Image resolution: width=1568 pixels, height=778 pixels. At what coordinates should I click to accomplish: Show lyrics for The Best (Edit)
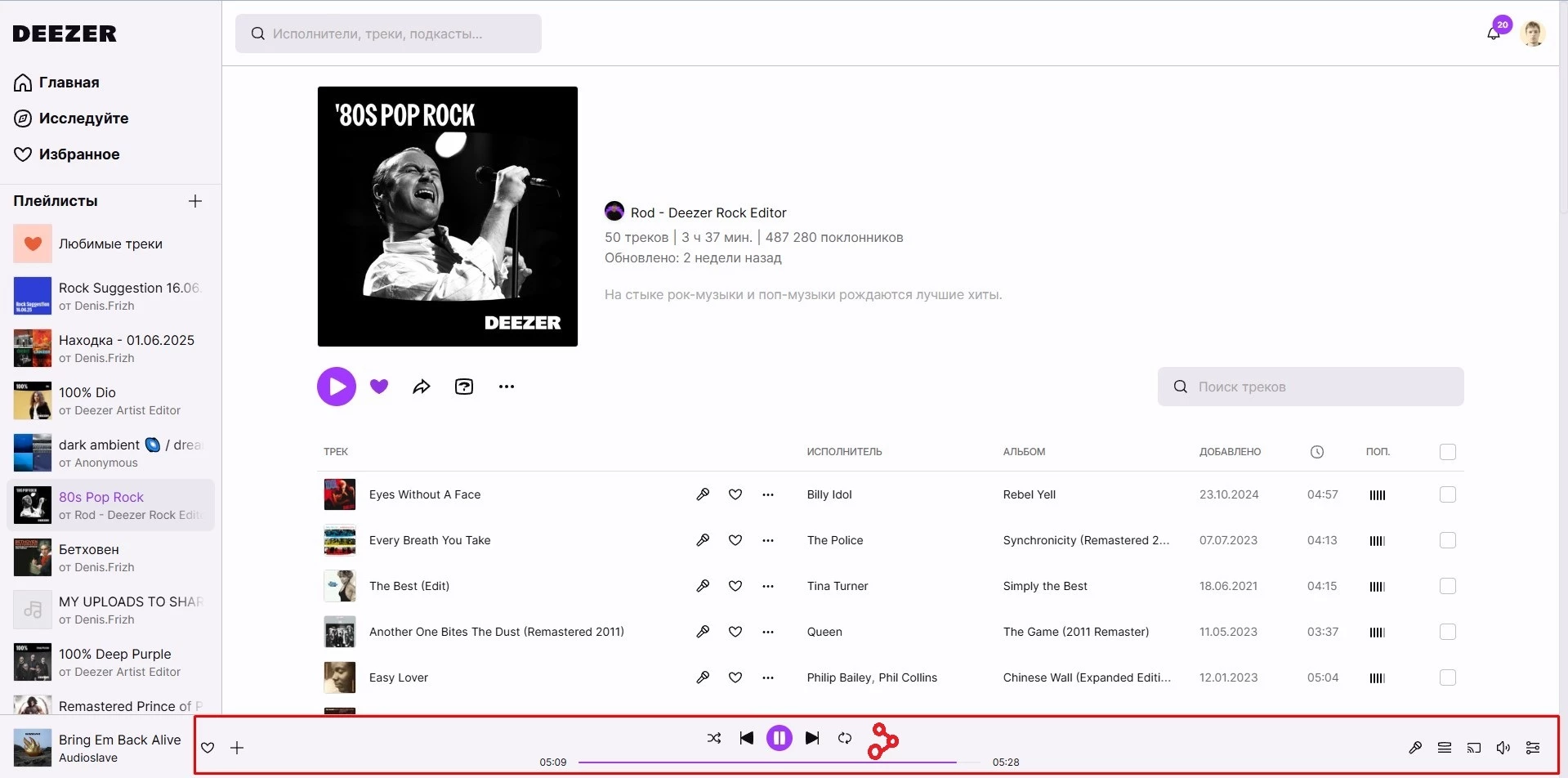(703, 586)
